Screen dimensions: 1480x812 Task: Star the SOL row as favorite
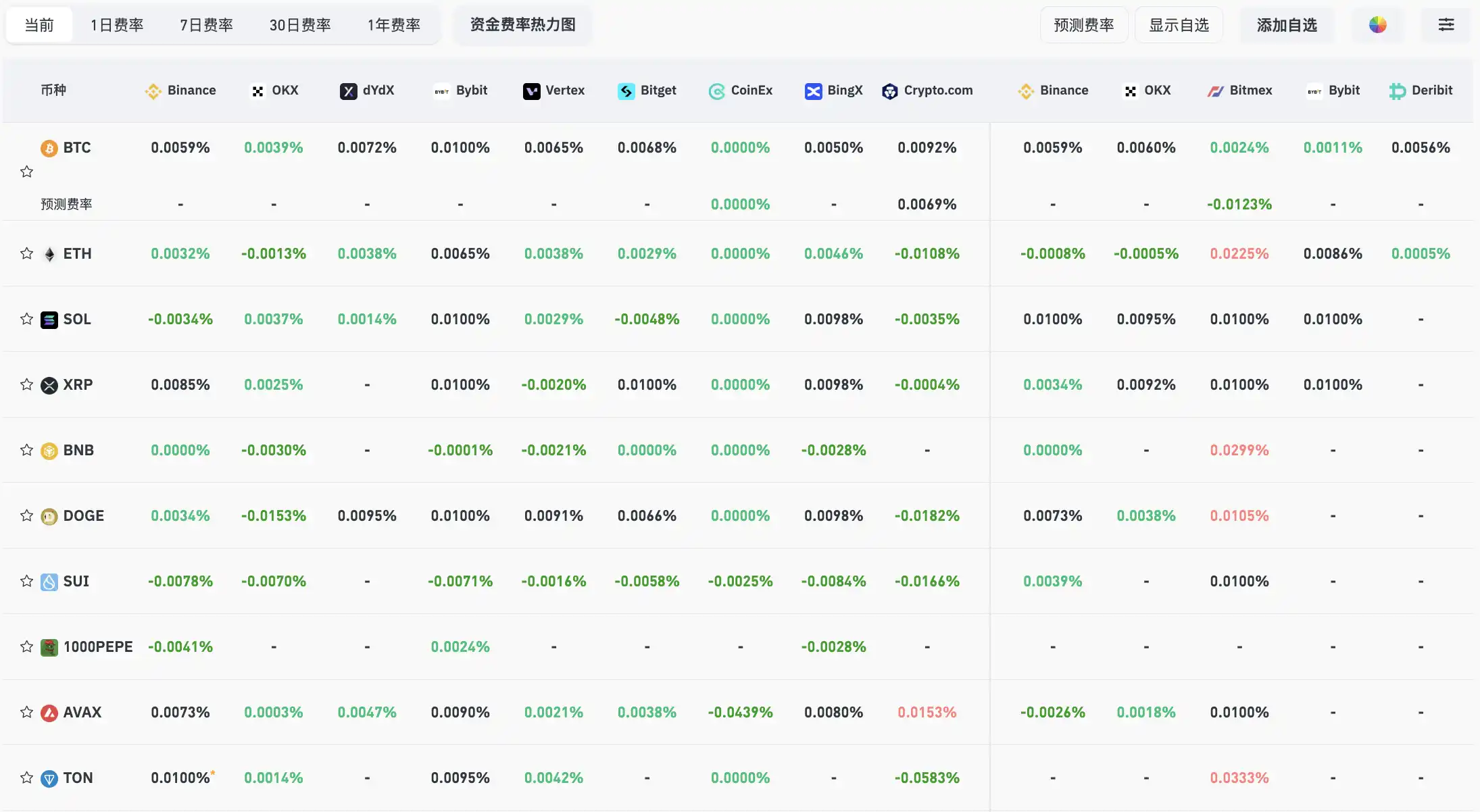pos(26,319)
